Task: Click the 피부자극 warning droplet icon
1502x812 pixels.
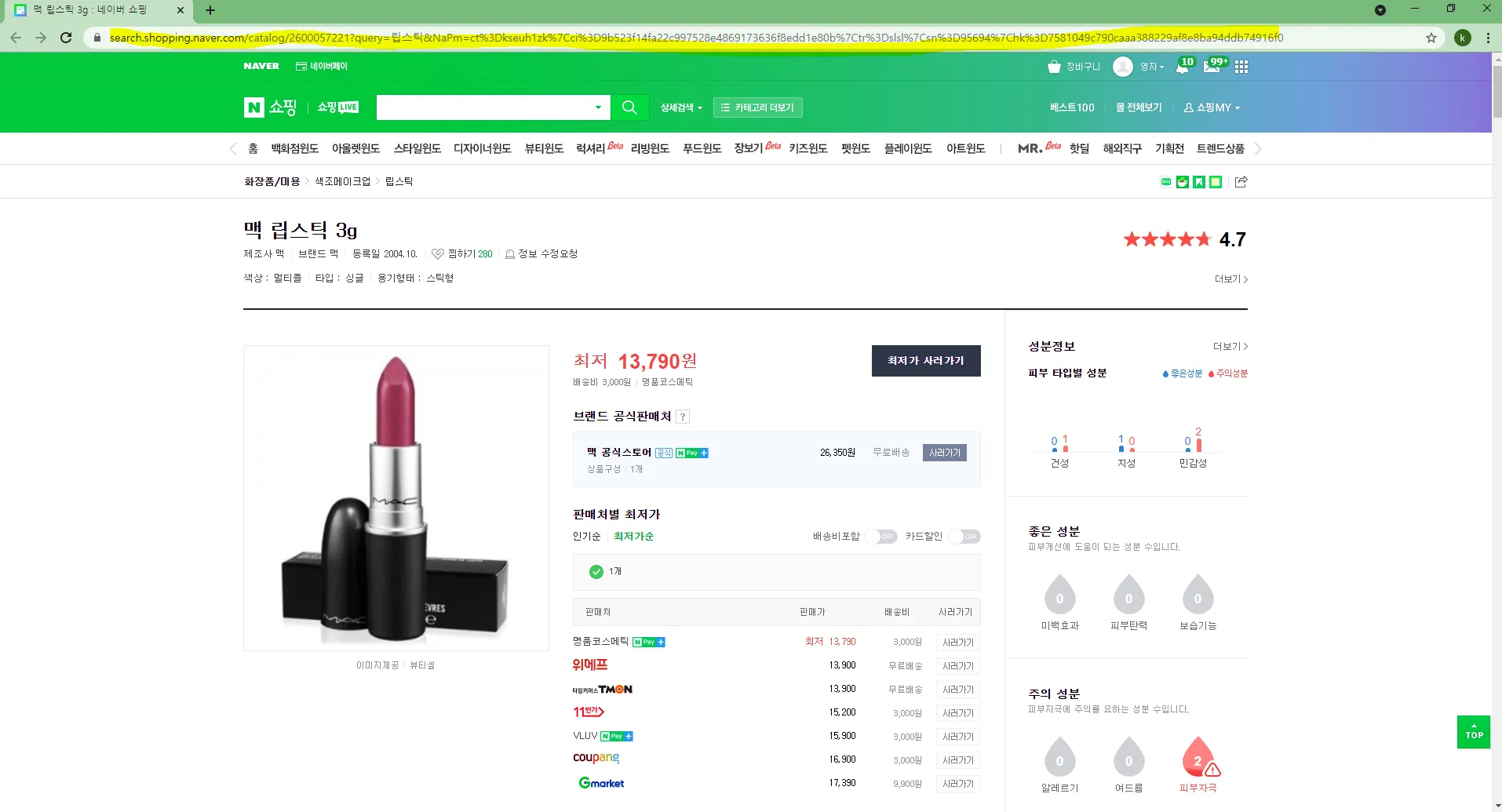Action: coord(1198,757)
